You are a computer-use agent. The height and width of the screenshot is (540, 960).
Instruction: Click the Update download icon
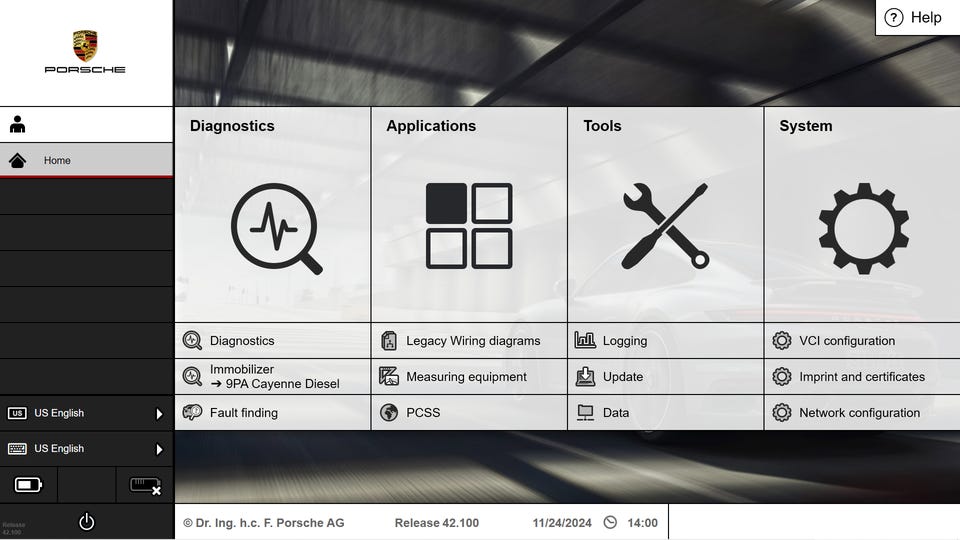(585, 376)
